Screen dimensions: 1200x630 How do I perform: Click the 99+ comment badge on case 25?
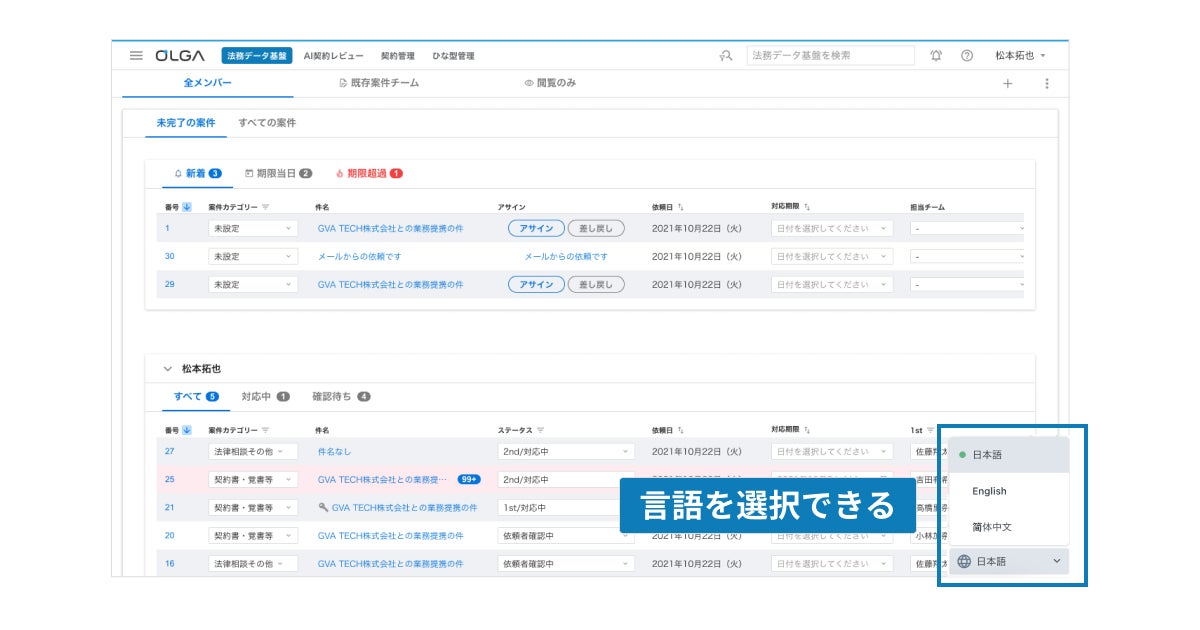(x=469, y=479)
